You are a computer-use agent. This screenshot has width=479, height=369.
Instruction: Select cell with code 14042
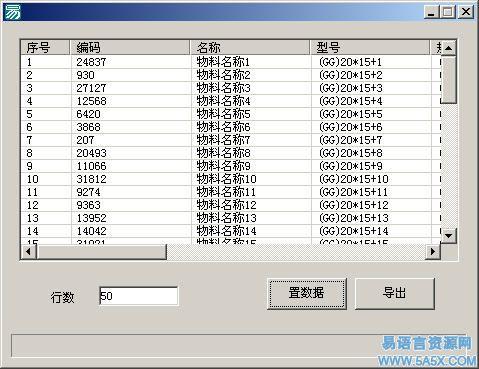pyautogui.click(x=131, y=231)
